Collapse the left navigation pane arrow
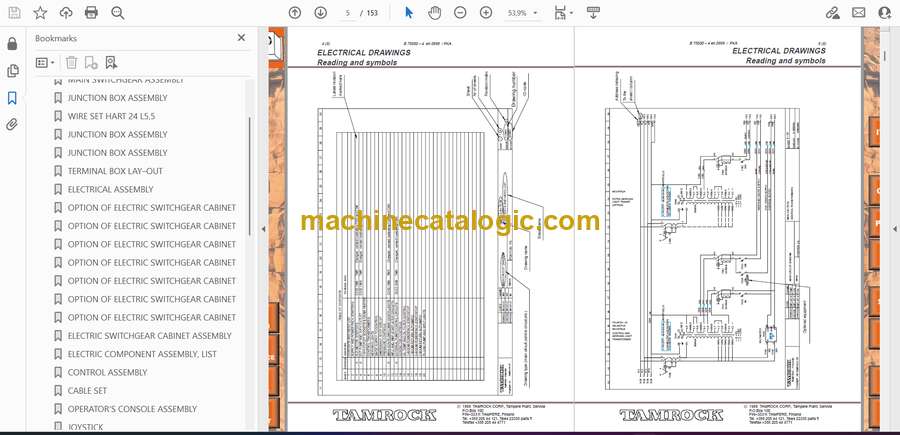 (263, 229)
